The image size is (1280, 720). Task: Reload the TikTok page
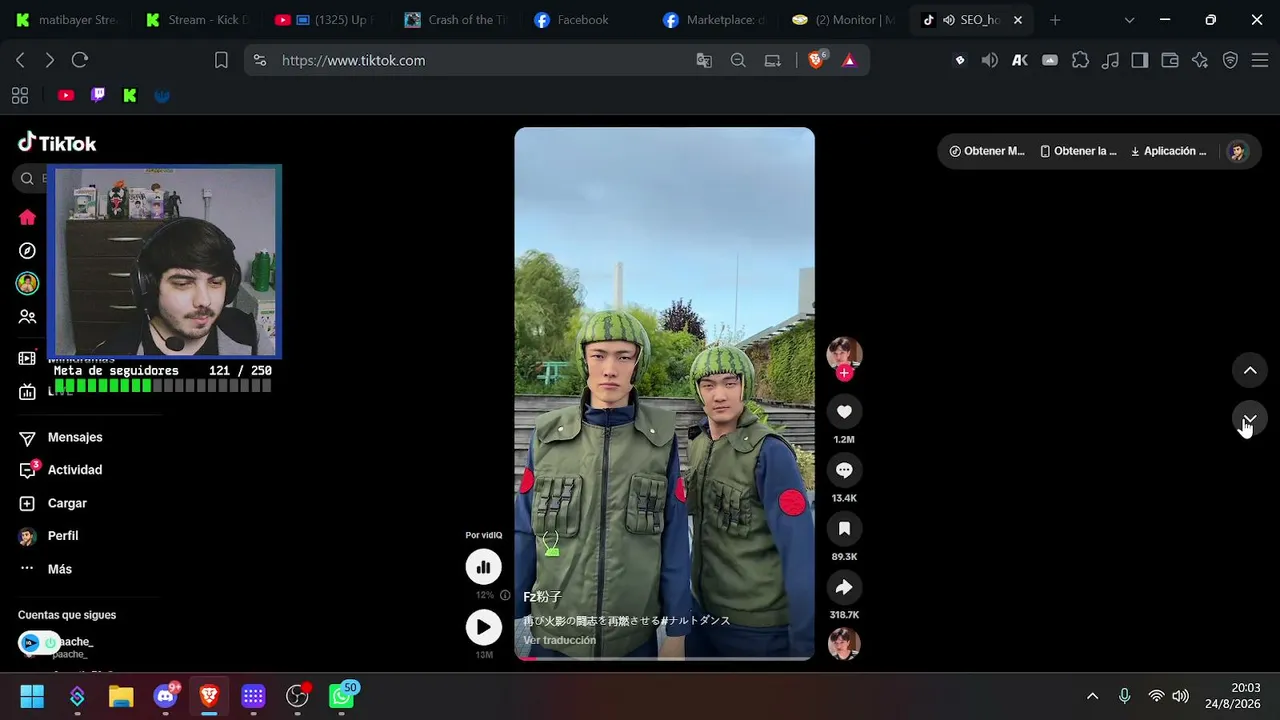pyautogui.click(x=80, y=60)
